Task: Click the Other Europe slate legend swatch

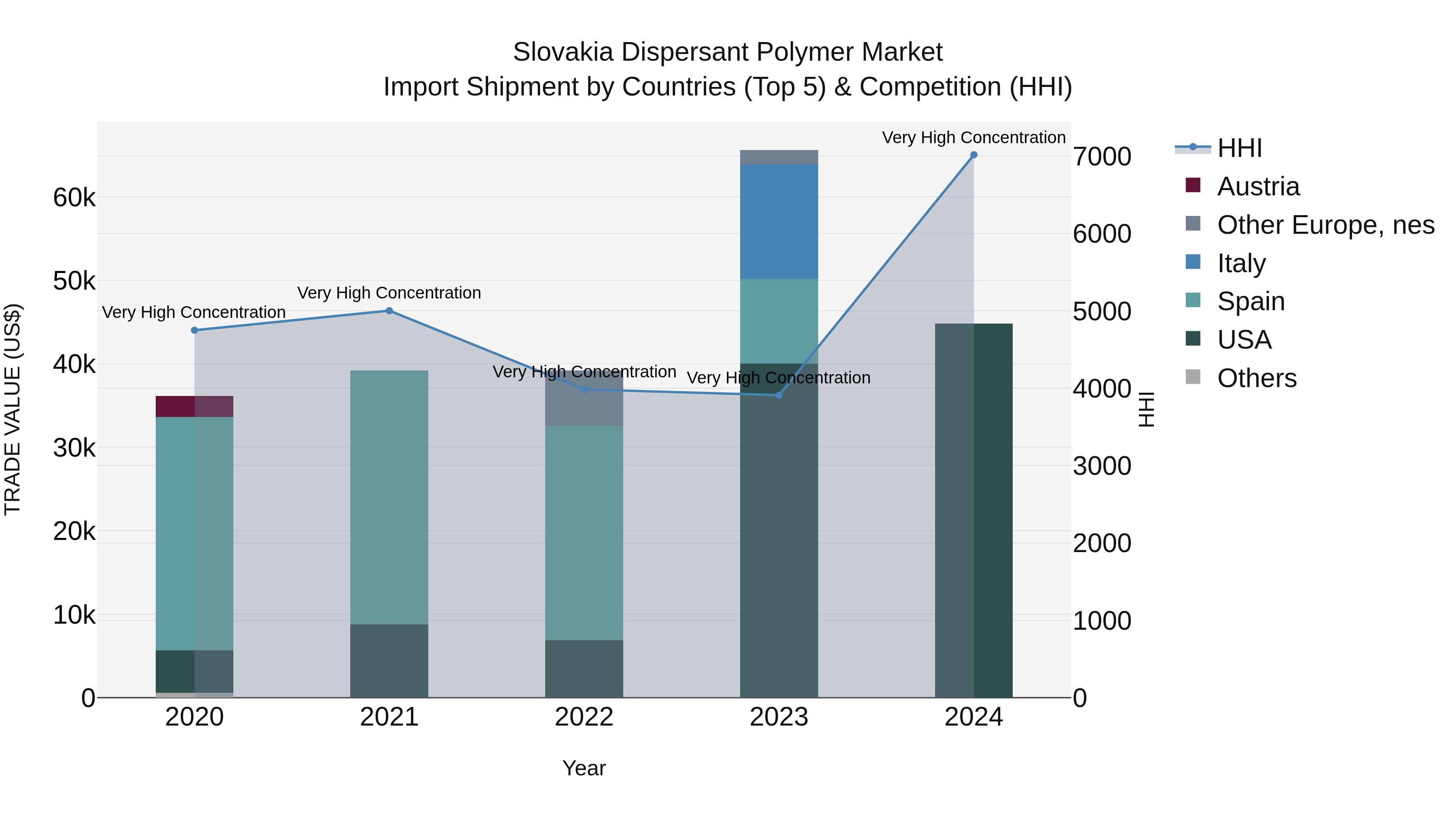Action: pos(1193,223)
